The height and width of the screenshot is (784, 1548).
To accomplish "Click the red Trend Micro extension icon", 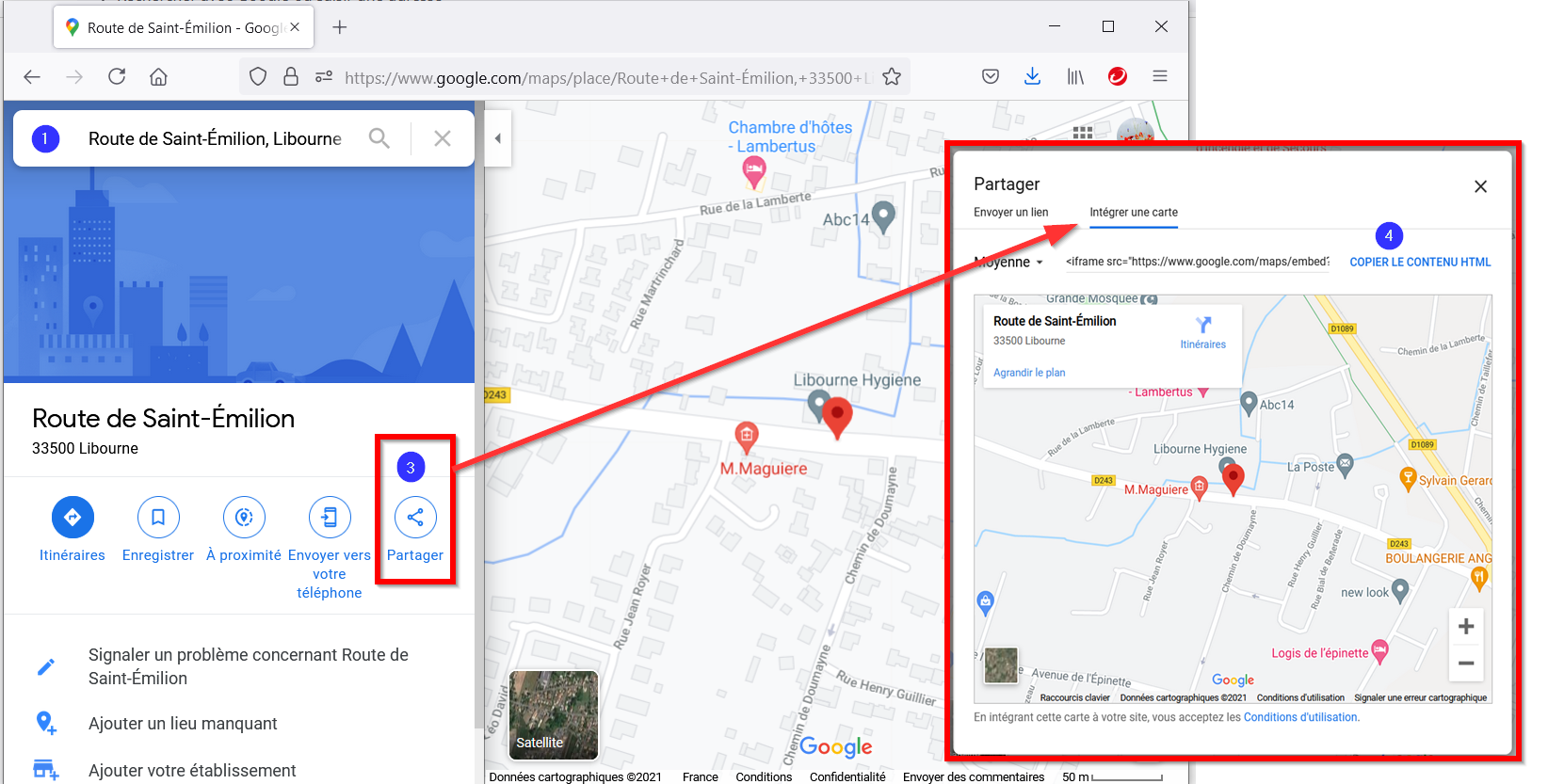I will (x=1118, y=77).
